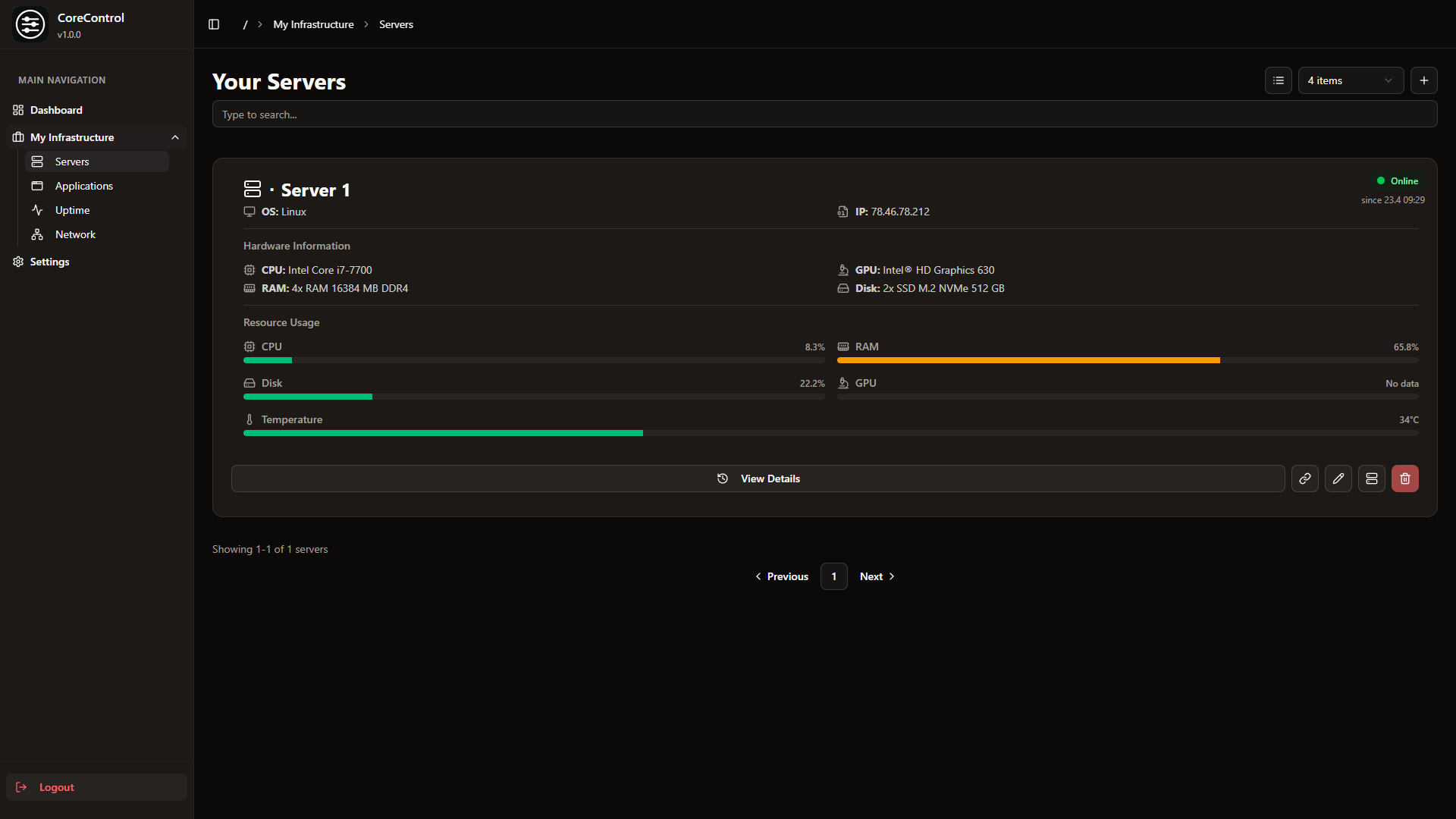
Task: Click the plus icon to add a server
Action: pyautogui.click(x=1423, y=80)
